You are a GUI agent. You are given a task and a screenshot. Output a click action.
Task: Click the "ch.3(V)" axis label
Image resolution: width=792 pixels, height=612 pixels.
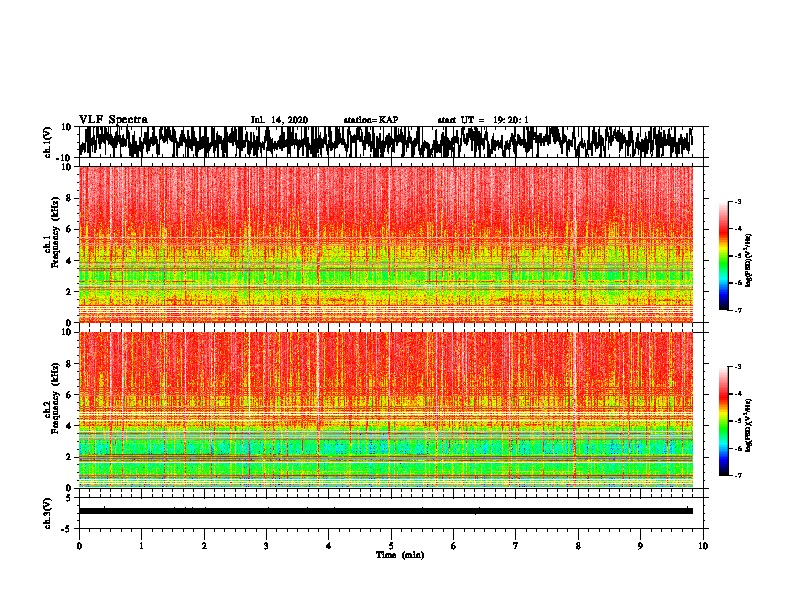click(x=48, y=513)
